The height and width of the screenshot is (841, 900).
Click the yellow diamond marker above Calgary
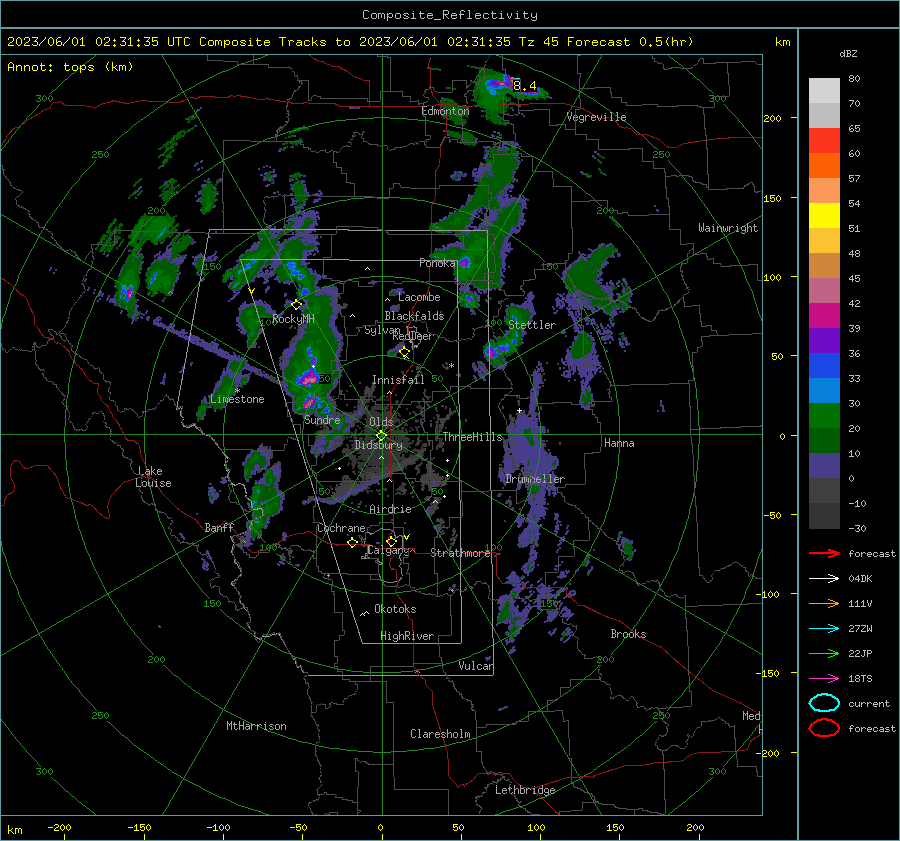[391, 541]
